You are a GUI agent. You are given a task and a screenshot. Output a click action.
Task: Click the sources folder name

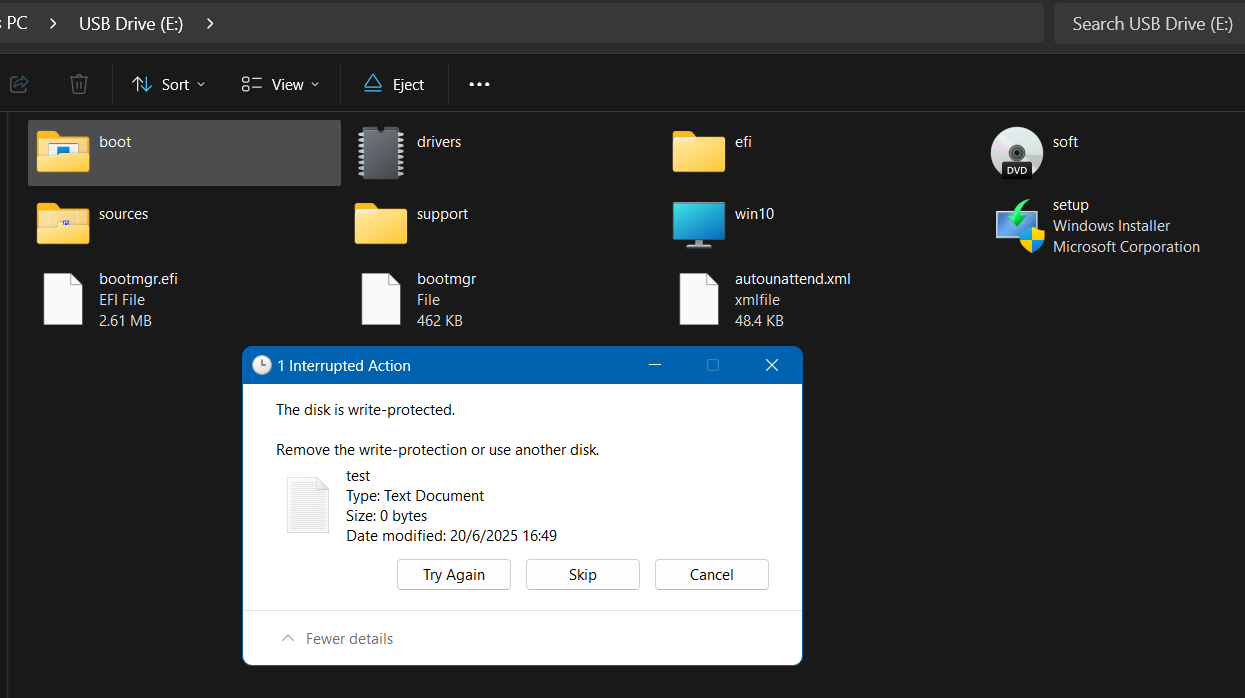click(123, 214)
